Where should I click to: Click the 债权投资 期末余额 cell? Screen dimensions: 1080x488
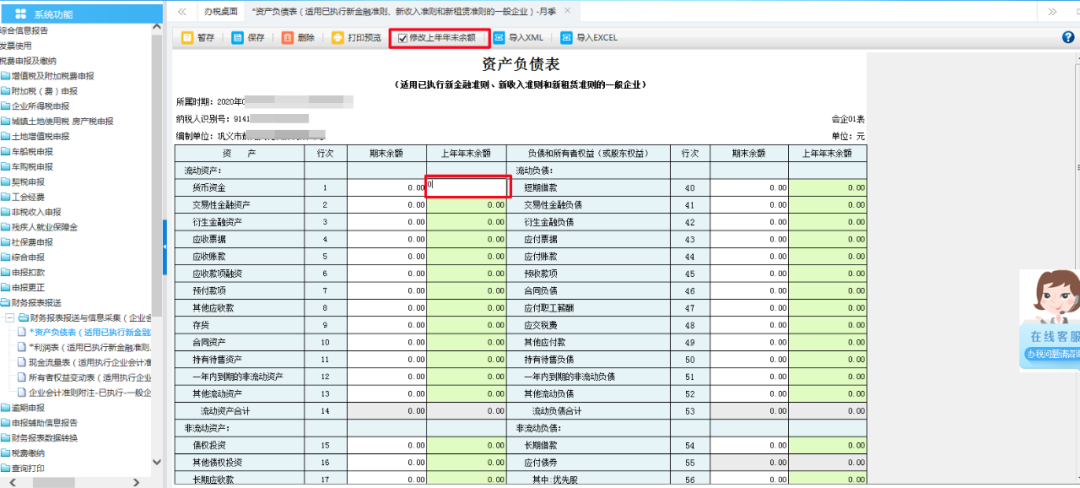click(x=387, y=445)
